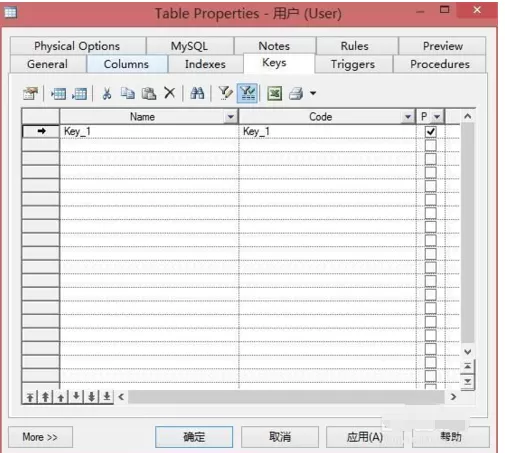Open the Indexes tab
The height and width of the screenshot is (453, 505).
pyautogui.click(x=205, y=64)
